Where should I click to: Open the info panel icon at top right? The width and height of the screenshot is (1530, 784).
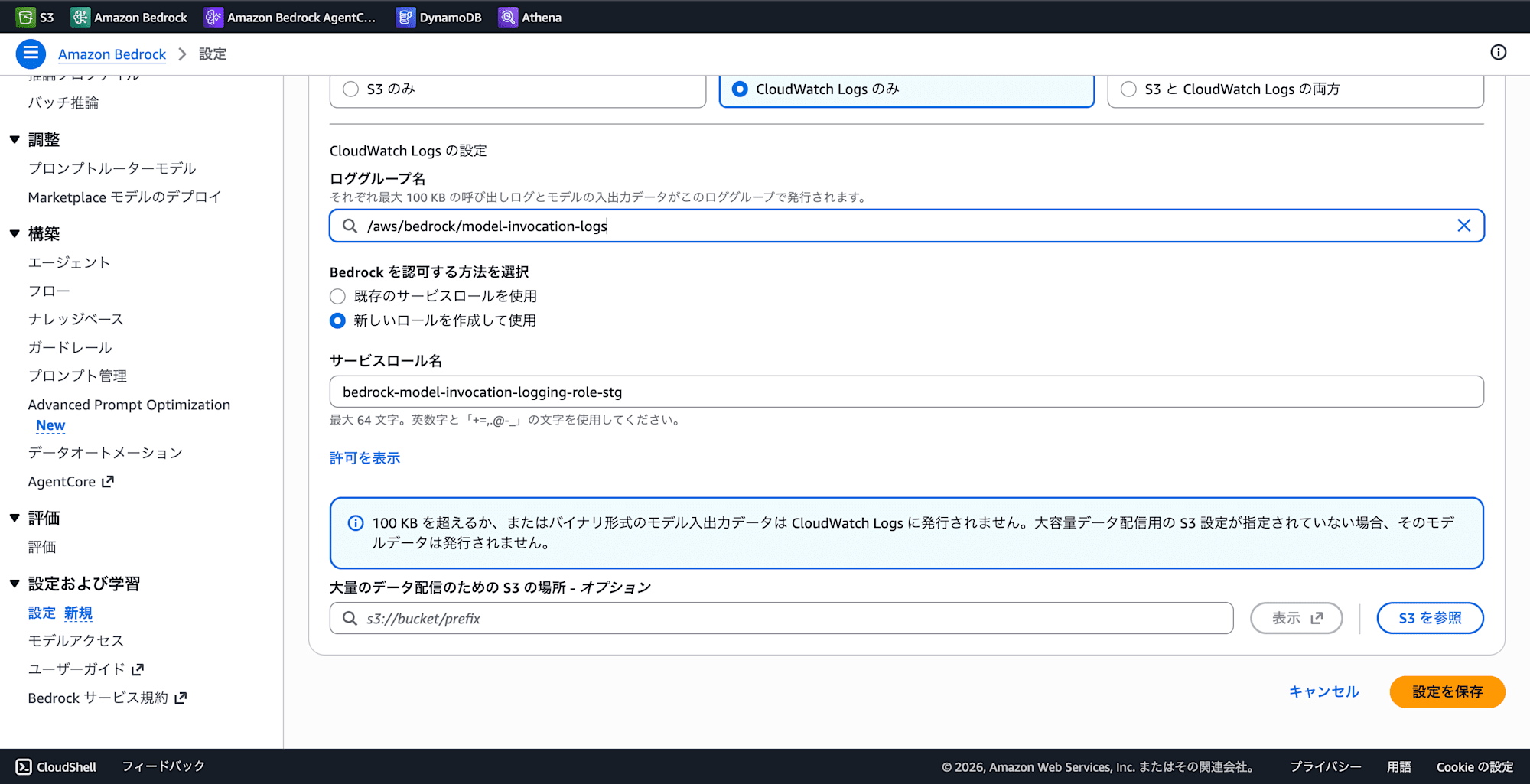[1498, 52]
